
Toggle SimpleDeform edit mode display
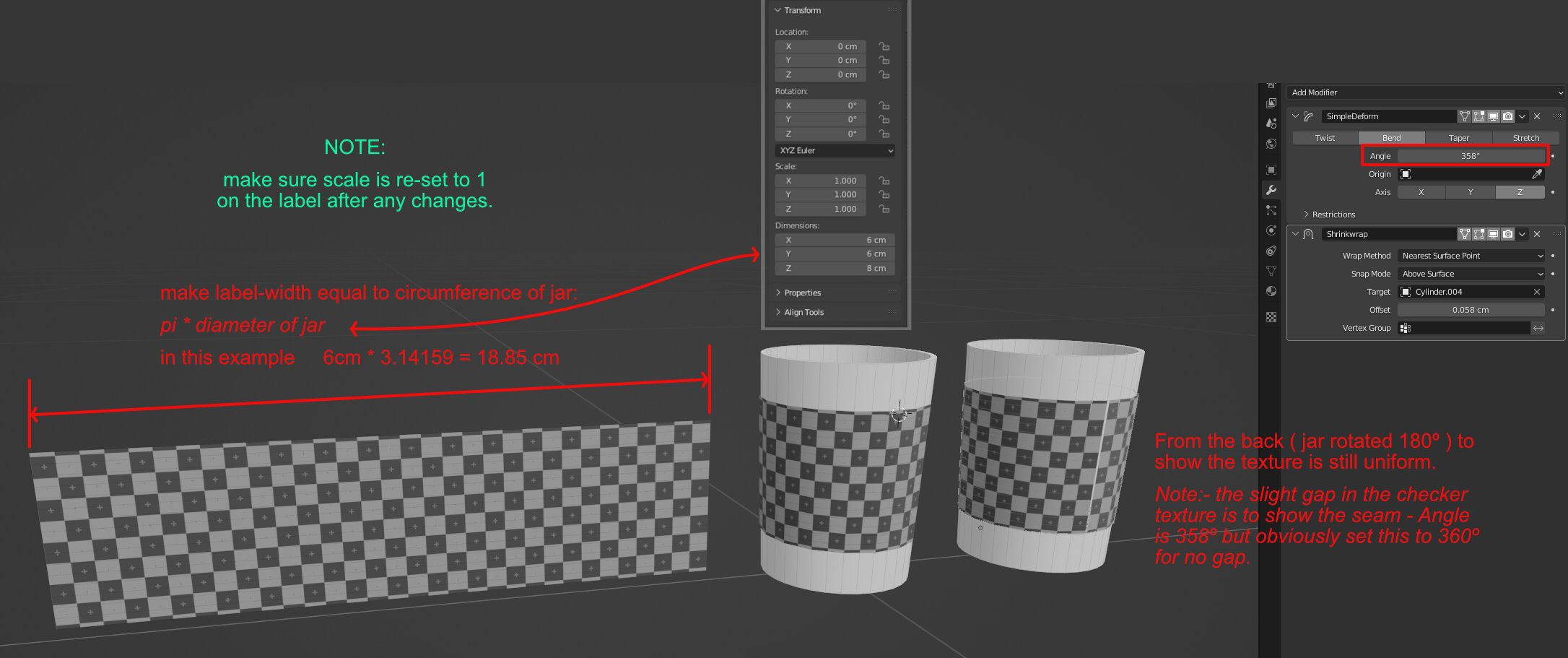coord(1479,116)
